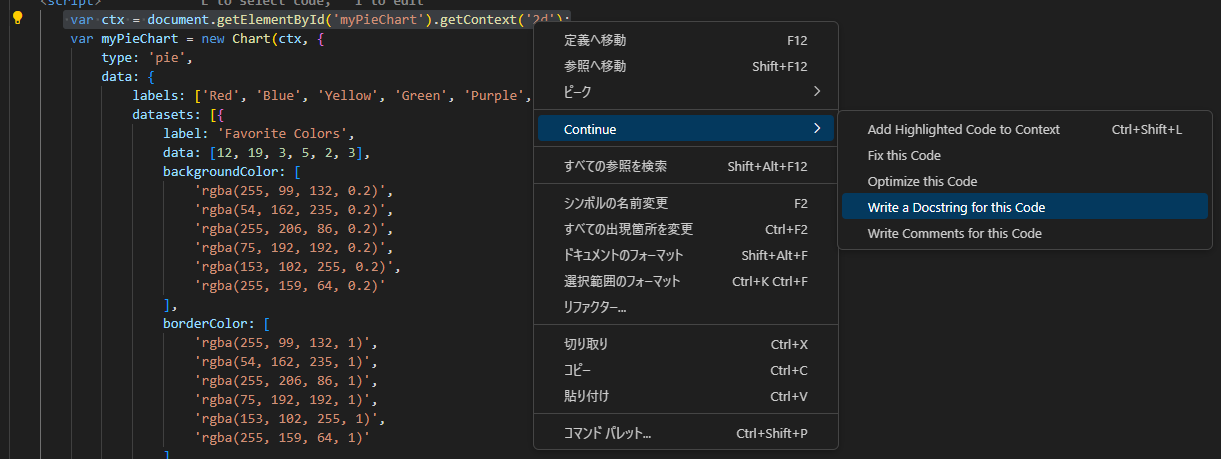Image resolution: width=1221 pixels, height=459 pixels.
Task: Open the Continue submenu entry
Action: coord(686,129)
